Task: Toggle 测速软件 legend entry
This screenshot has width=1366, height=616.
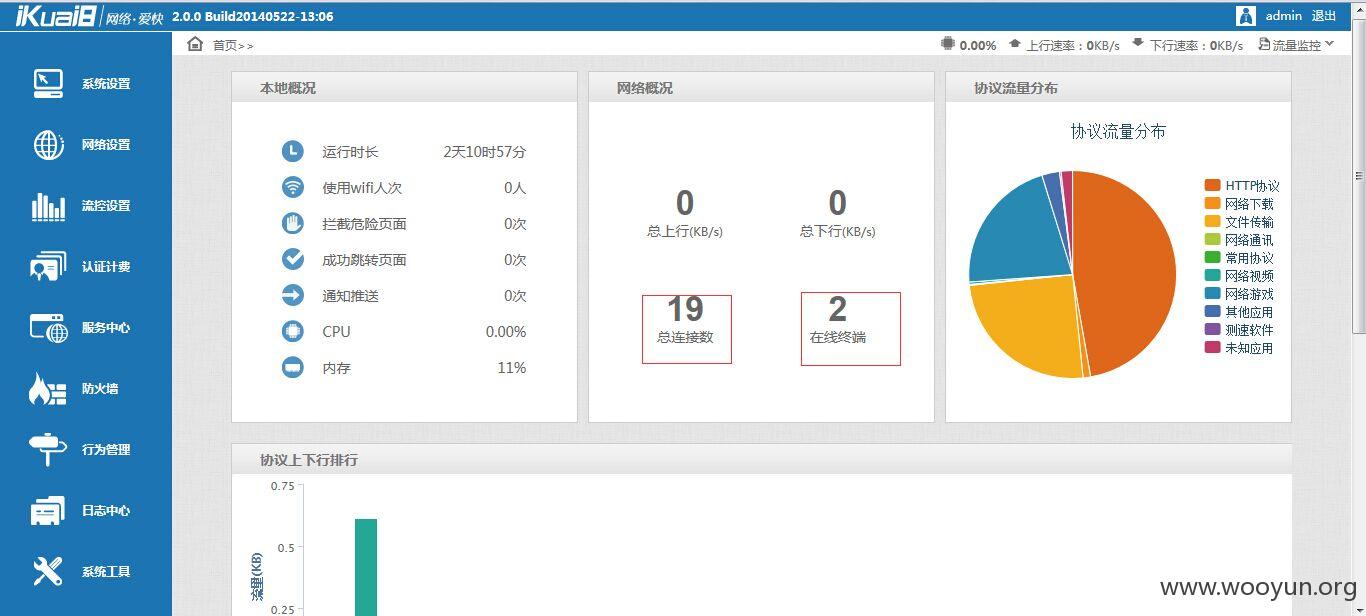Action: [1239, 330]
